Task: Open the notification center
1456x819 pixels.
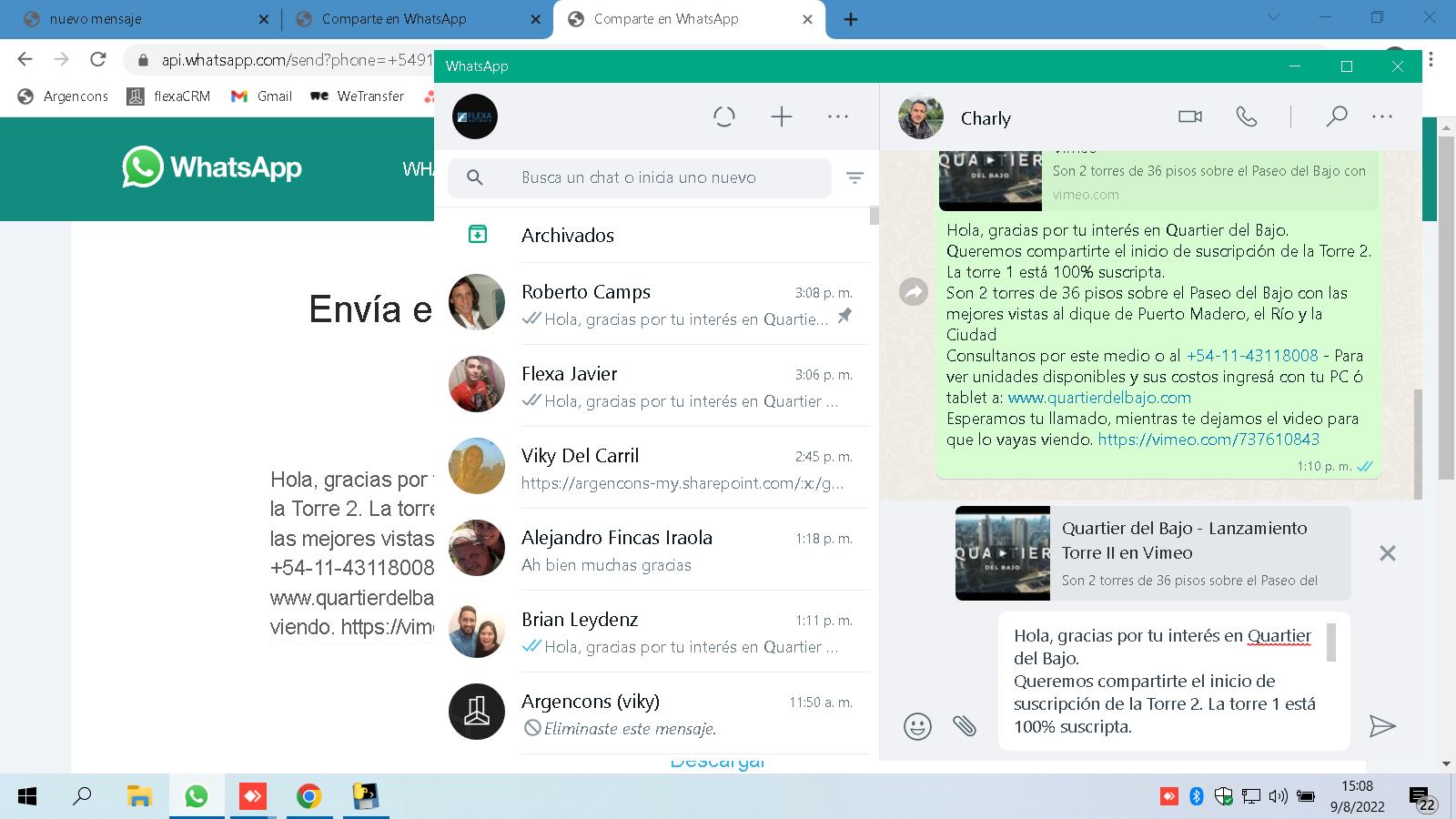Action: pos(1422,799)
